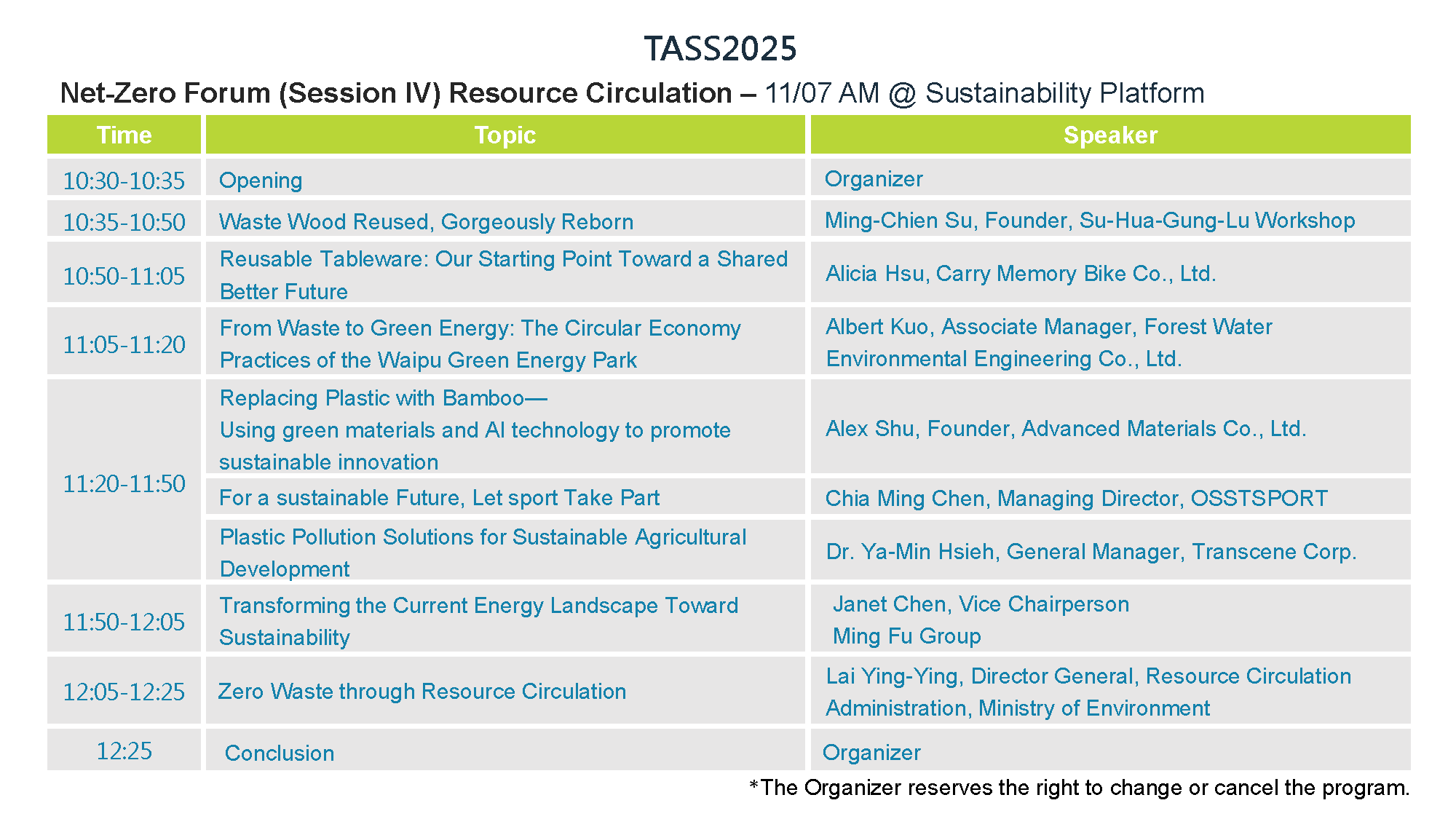Click Alex Shu, Founder speaker cell
The image size is (1456, 819).
click(1065, 429)
